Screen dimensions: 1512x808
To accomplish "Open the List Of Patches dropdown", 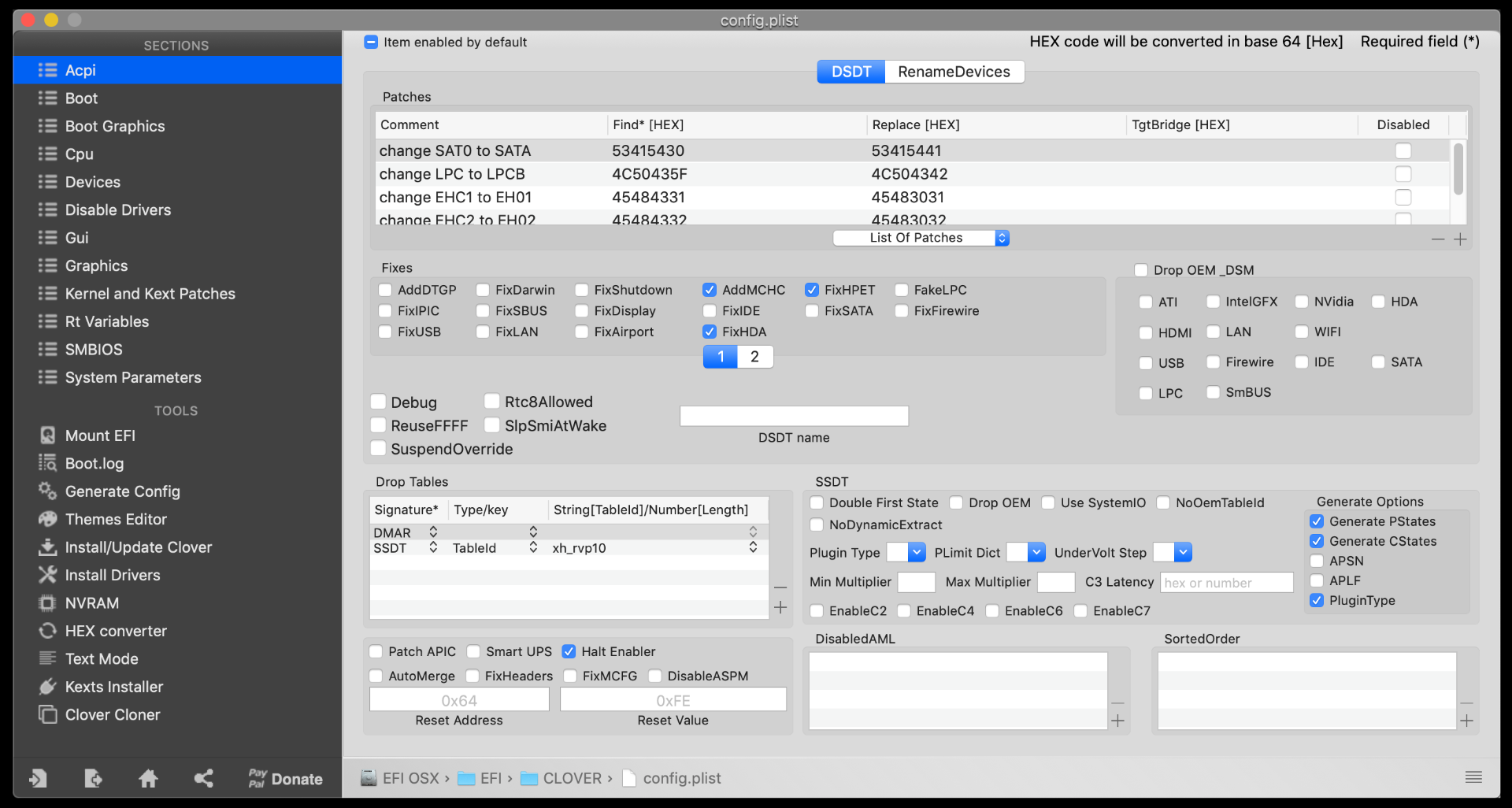I will (921, 238).
